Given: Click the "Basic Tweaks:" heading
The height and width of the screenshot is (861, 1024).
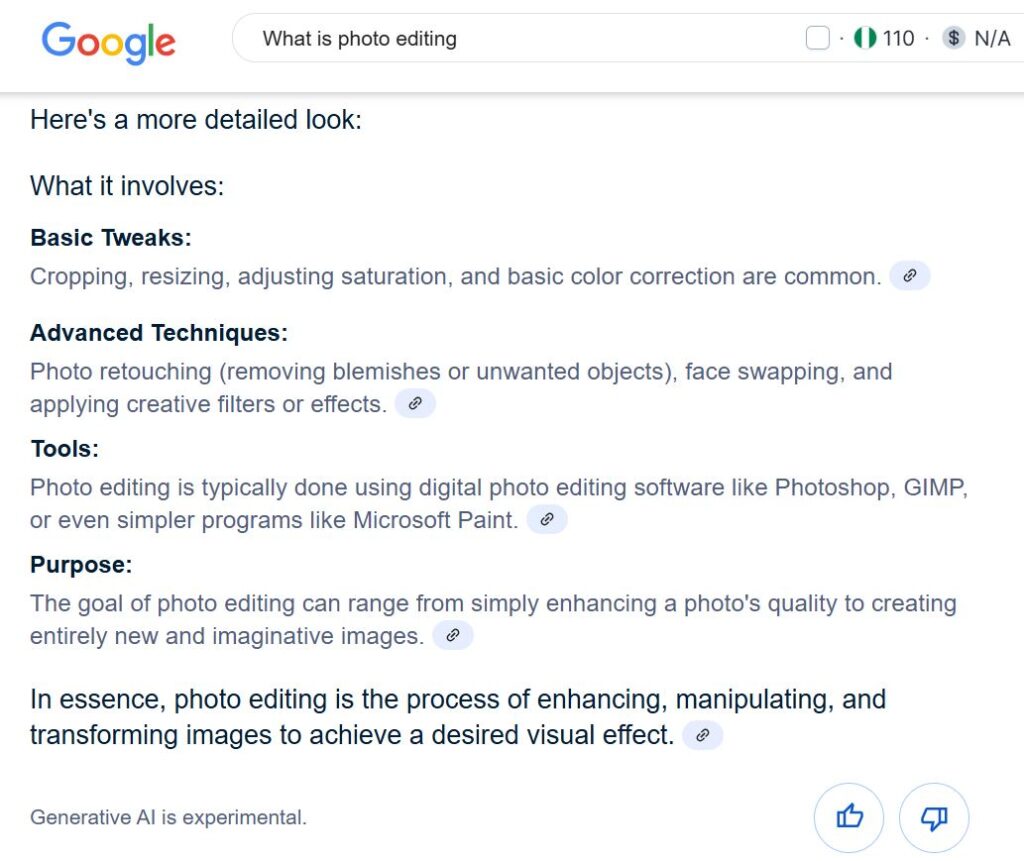Looking at the screenshot, I should [x=110, y=238].
